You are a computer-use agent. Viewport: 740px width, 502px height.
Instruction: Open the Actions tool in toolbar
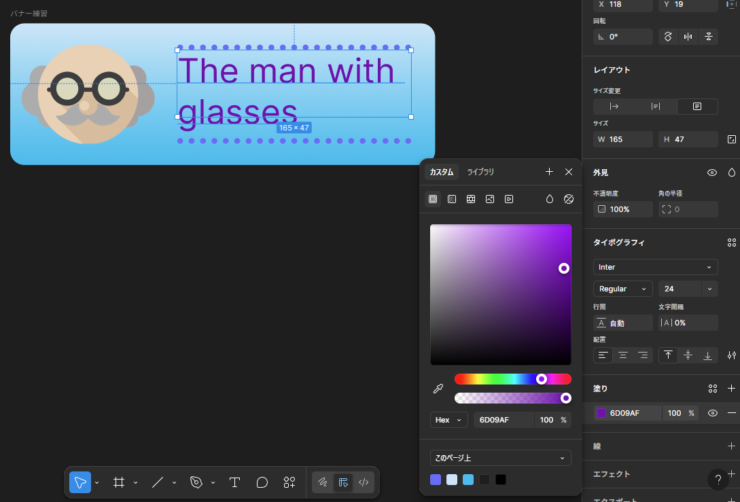tap(289, 482)
